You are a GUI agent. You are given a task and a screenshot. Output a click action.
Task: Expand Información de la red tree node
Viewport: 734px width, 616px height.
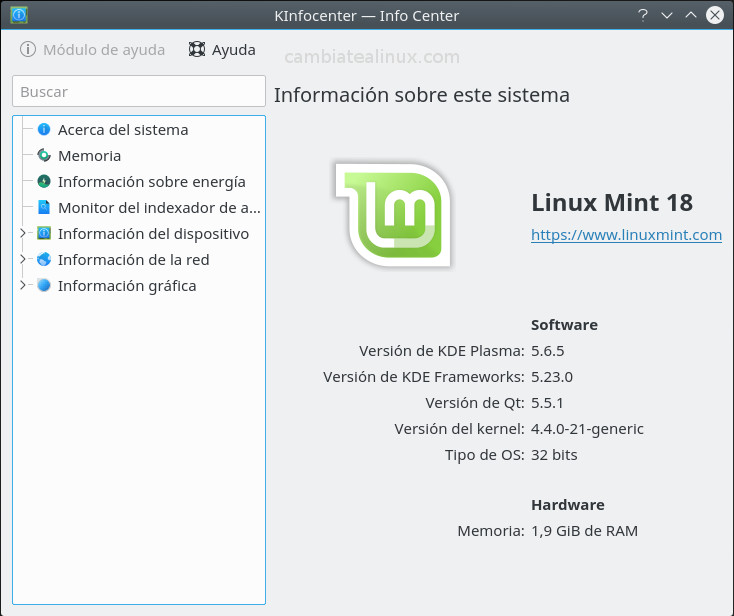coord(22,259)
